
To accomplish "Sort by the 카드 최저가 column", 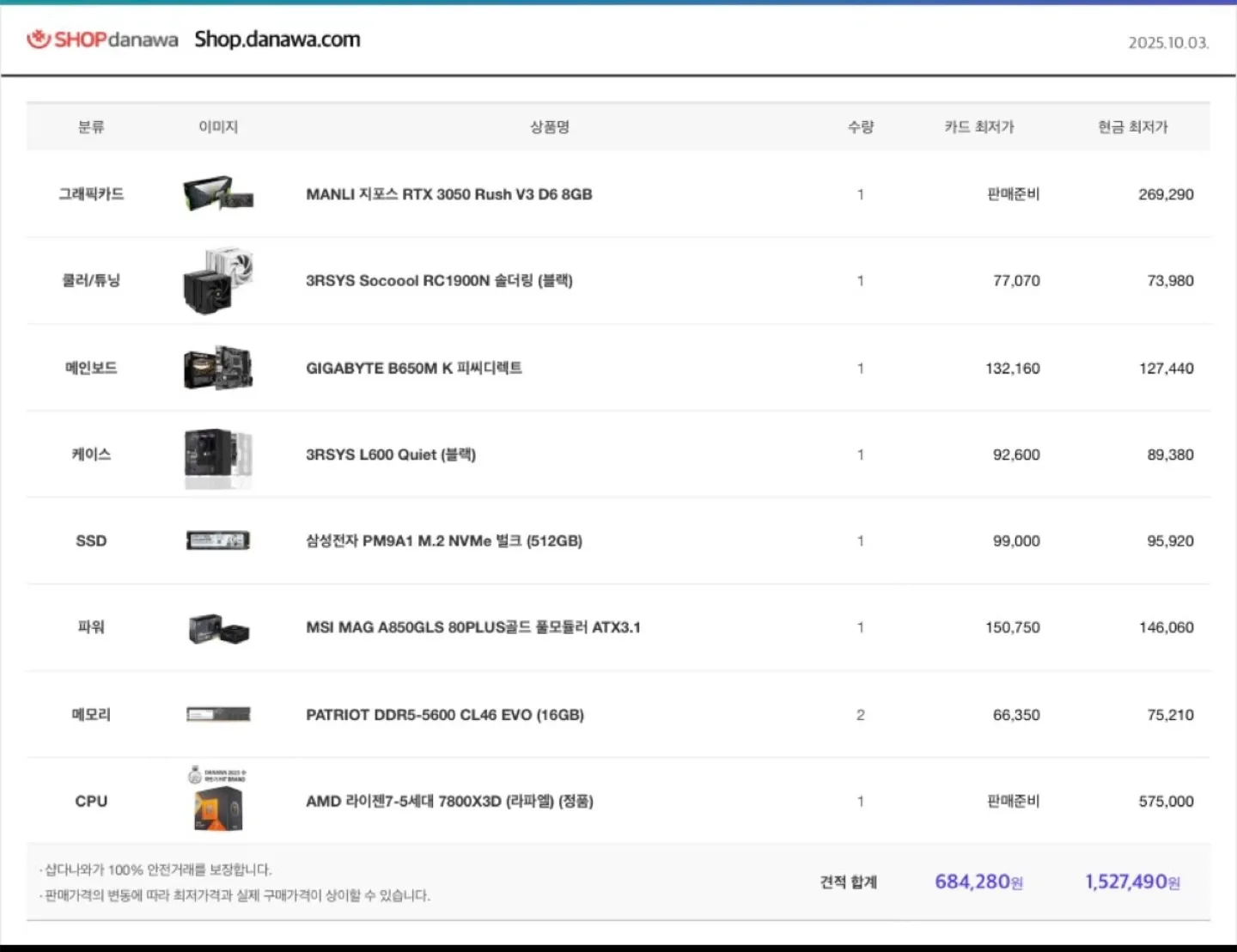I will click(x=978, y=126).
